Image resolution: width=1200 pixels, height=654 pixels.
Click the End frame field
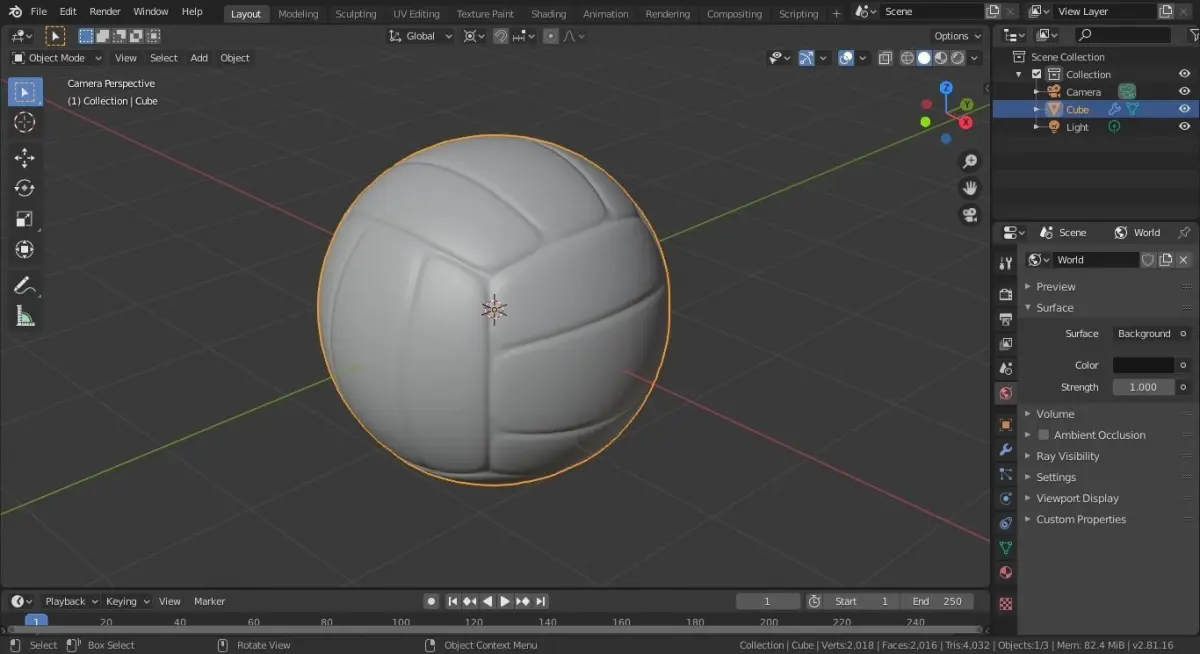937,601
